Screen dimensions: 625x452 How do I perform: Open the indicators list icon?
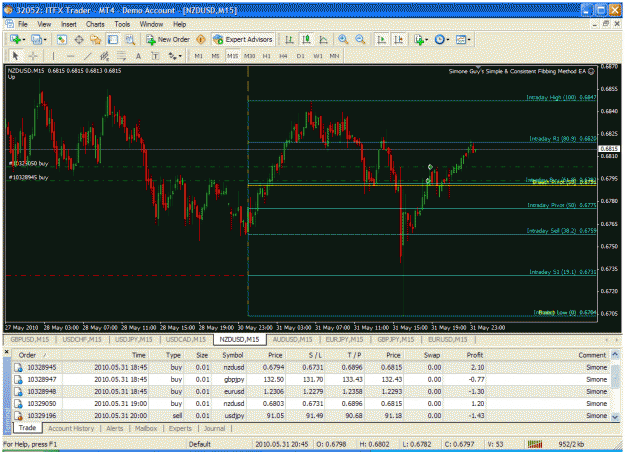(418, 39)
